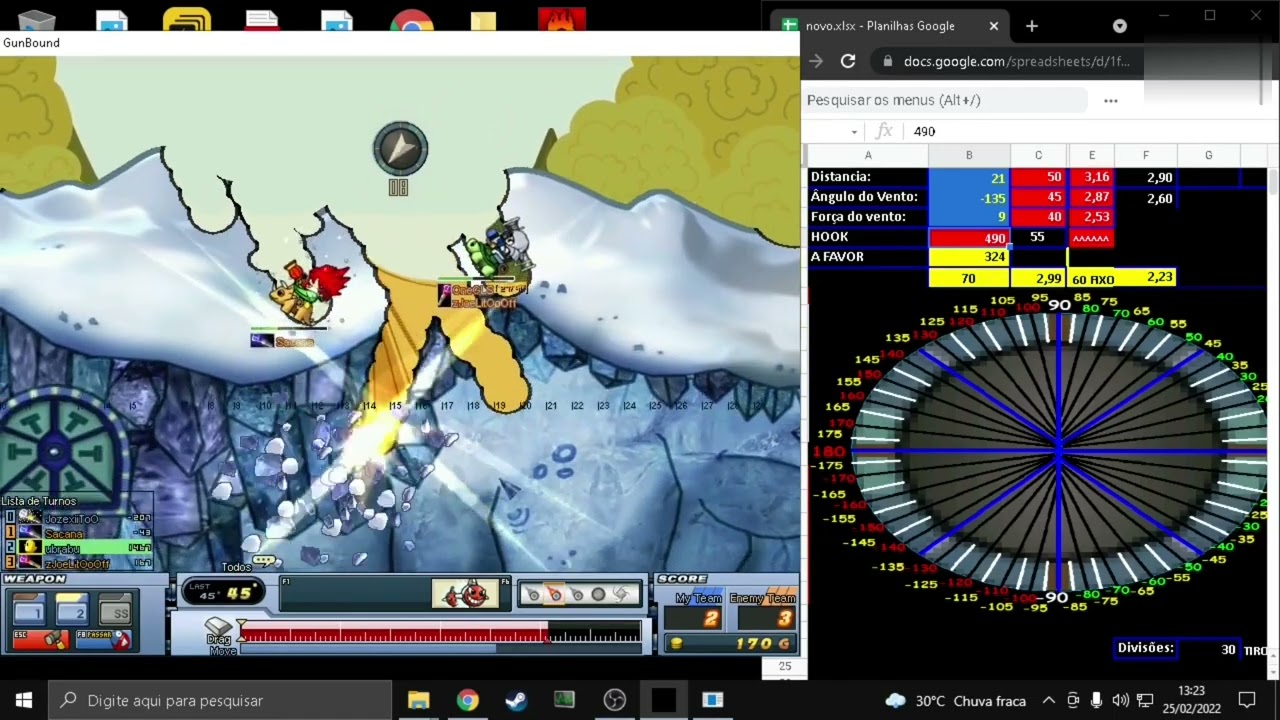This screenshot has height=720, width=1280.
Task: Show hidden system tray icons
Action: coord(1048,700)
